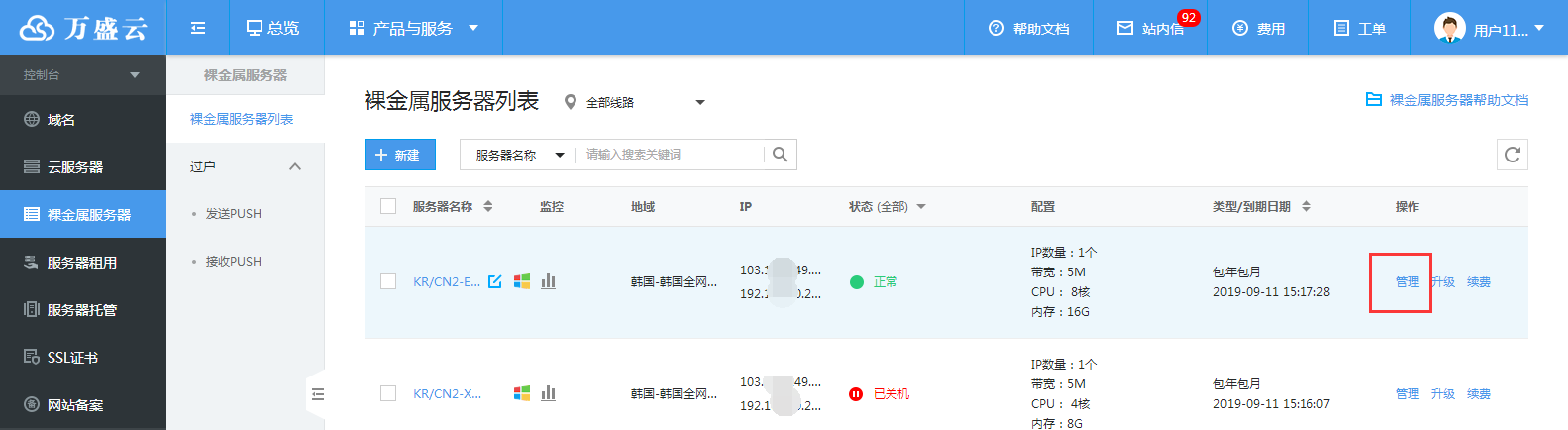This screenshot has width=1568, height=430.
Task: Check the KR/CN2-E server row checkbox
Action: 388,281
